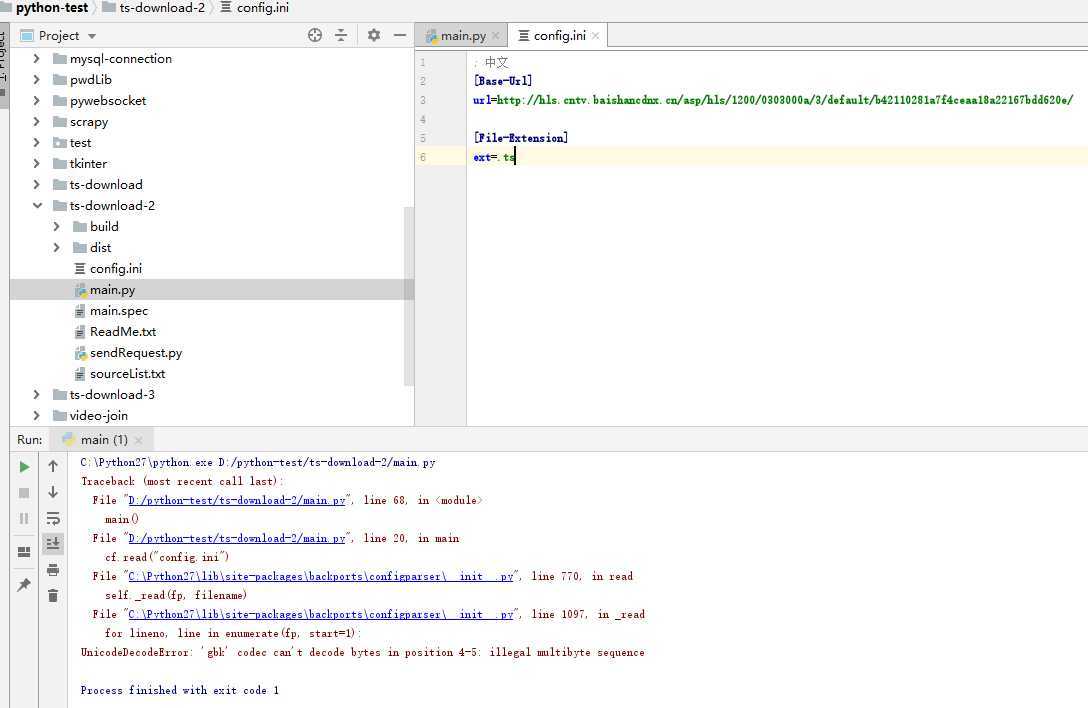This screenshot has width=1088, height=708.
Task: Open main.py link at traceback line 20
Action: (x=237, y=539)
